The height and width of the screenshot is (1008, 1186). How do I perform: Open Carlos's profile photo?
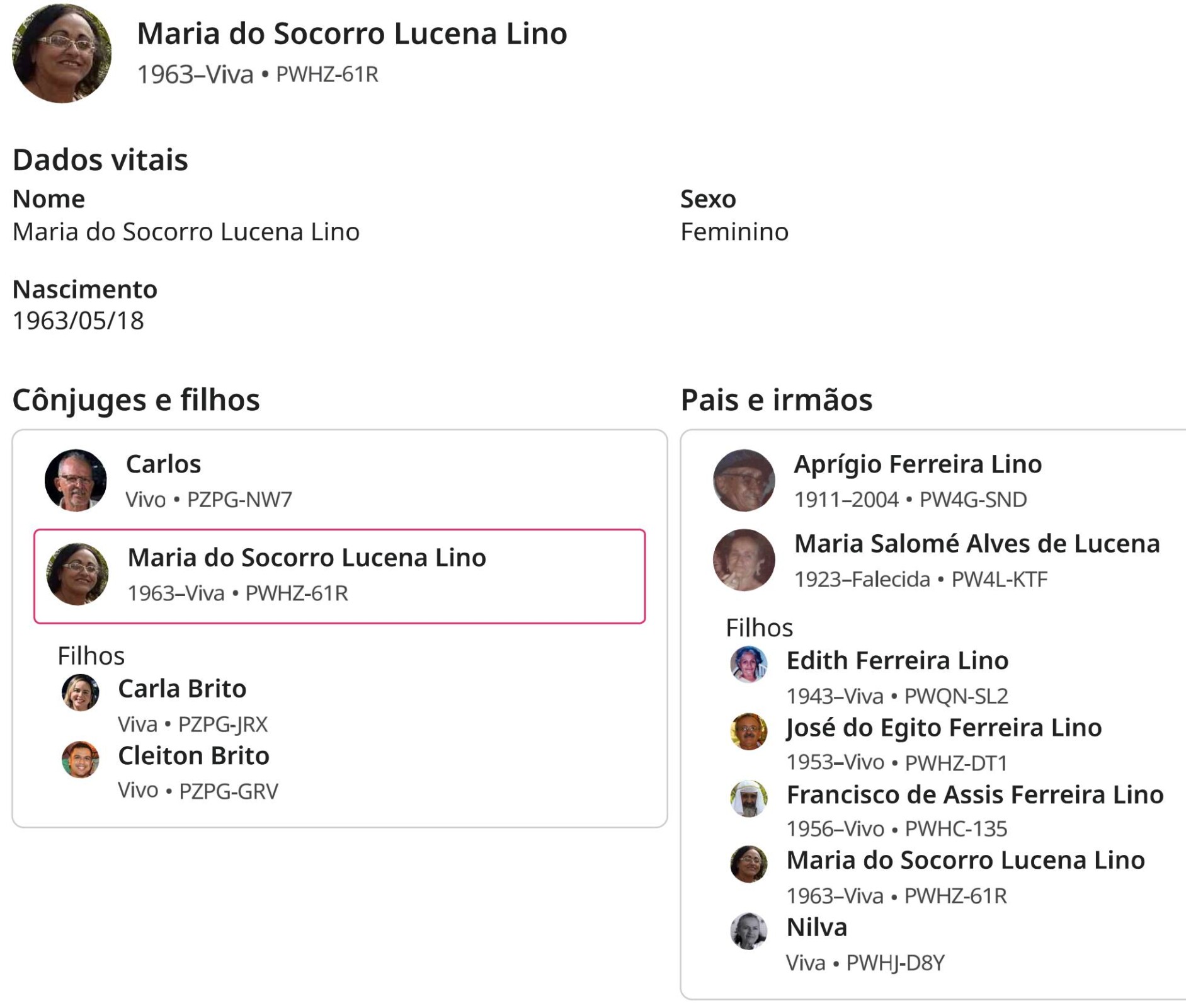coord(76,480)
